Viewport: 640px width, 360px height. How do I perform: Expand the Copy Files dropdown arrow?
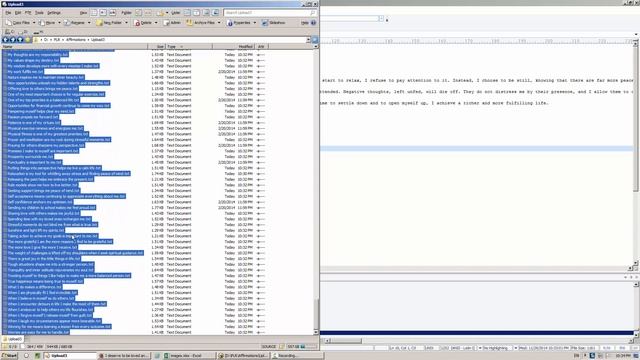click(34, 23)
